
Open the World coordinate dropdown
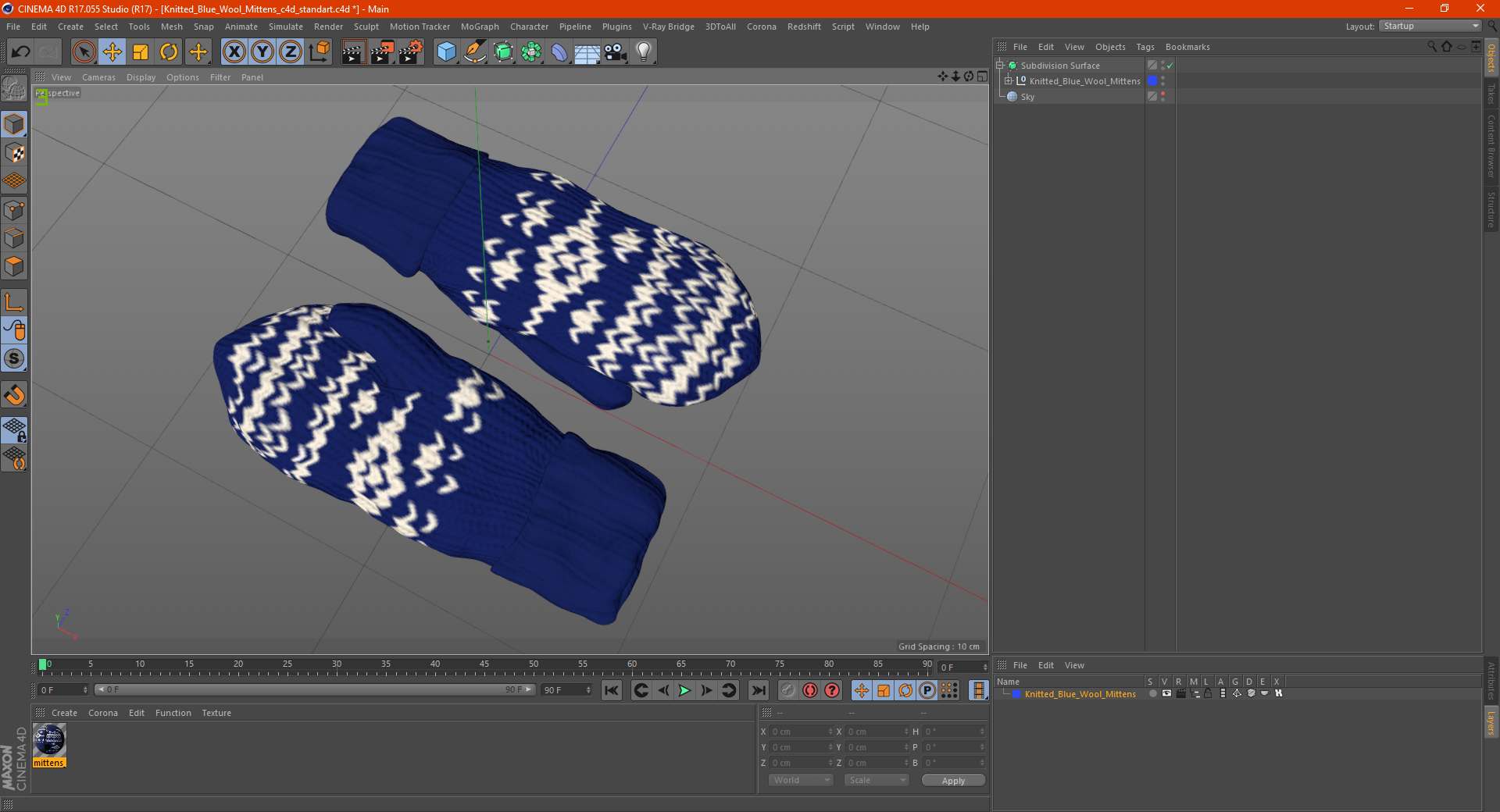[x=801, y=780]
